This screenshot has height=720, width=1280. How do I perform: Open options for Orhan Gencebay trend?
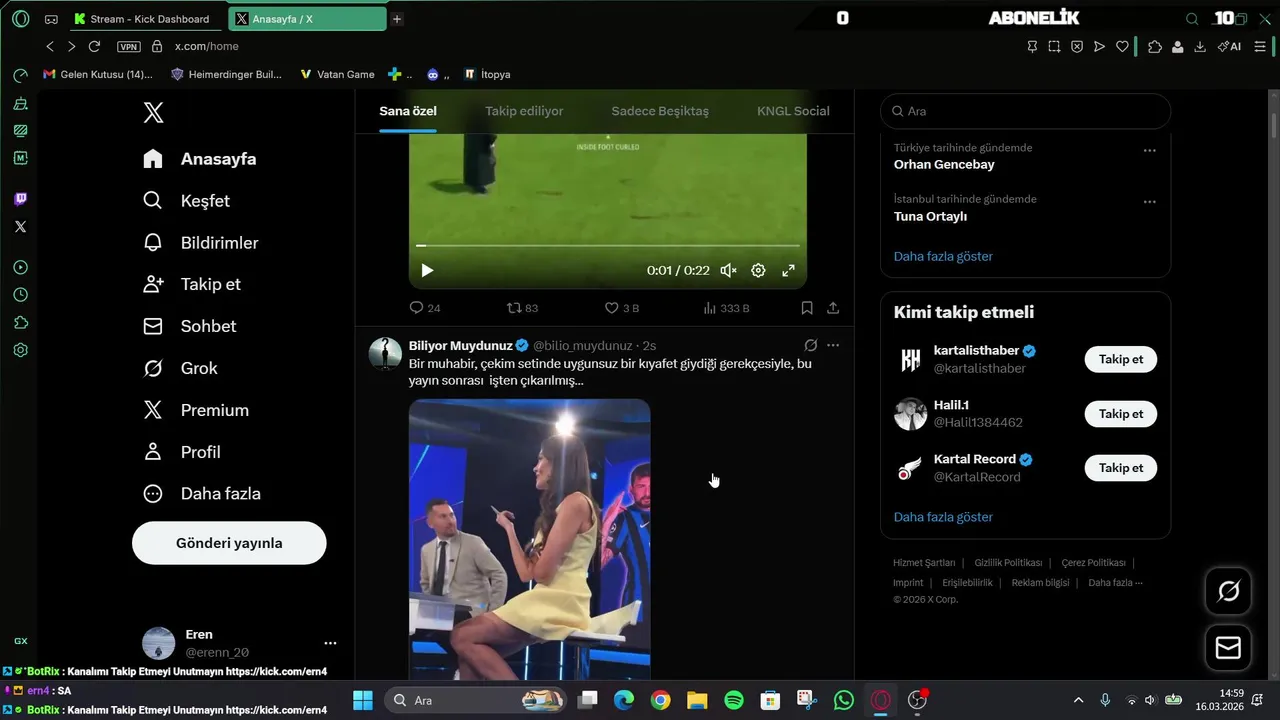1149,151
